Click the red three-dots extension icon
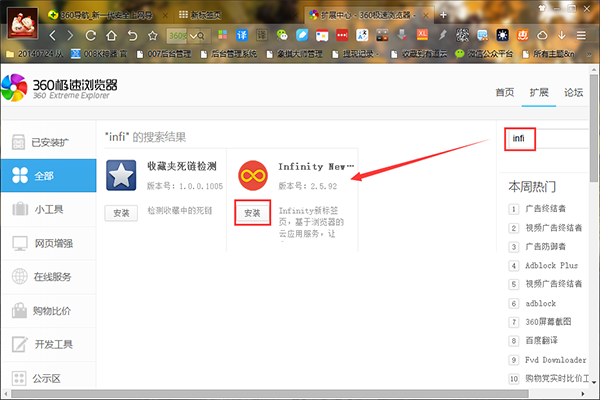Image resolution: width=600 pixels, height=400 pixels. (342, 35)
